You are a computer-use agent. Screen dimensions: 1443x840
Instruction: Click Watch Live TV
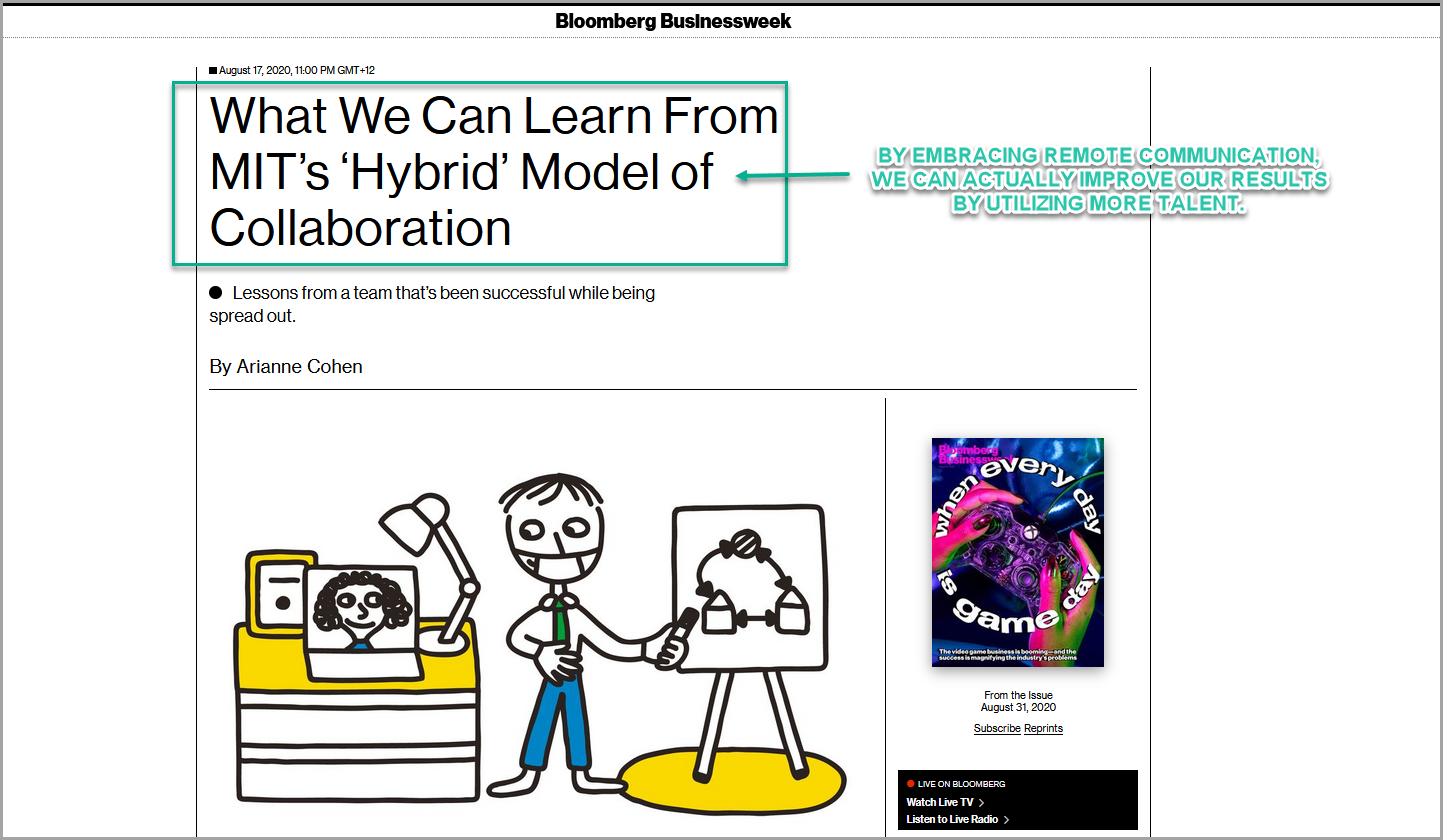[x=940, y=802]
